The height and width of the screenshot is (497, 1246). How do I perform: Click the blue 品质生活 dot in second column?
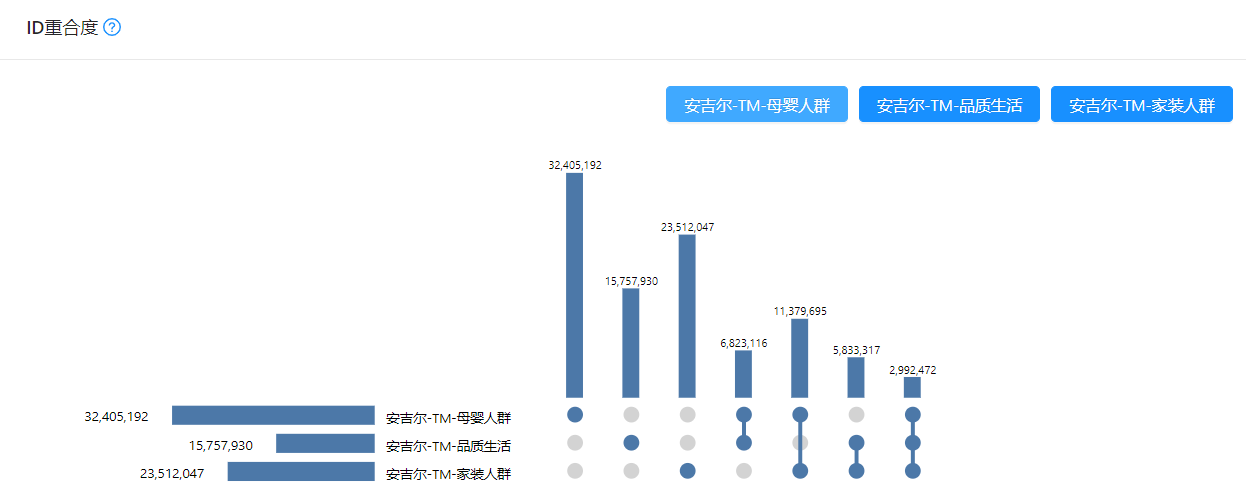631,443
